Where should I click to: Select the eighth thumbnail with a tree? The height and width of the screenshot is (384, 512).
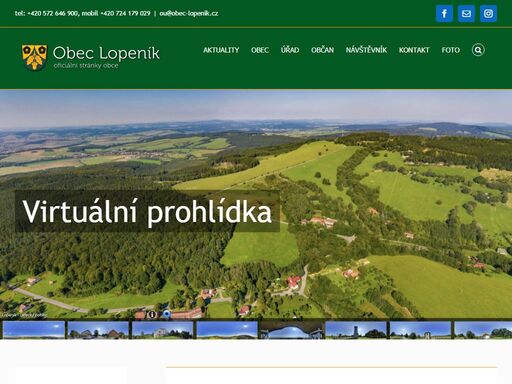[x=483, y=330]
